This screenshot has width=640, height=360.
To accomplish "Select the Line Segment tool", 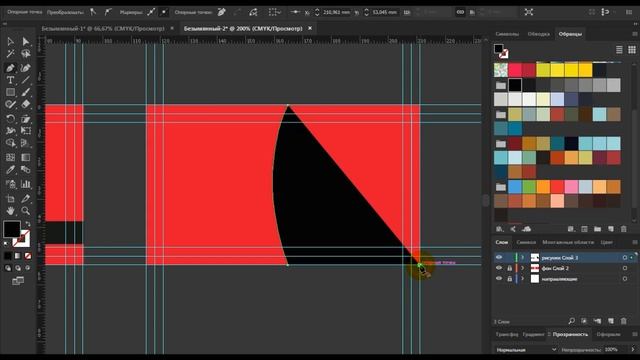I will [x=26, y=80].
